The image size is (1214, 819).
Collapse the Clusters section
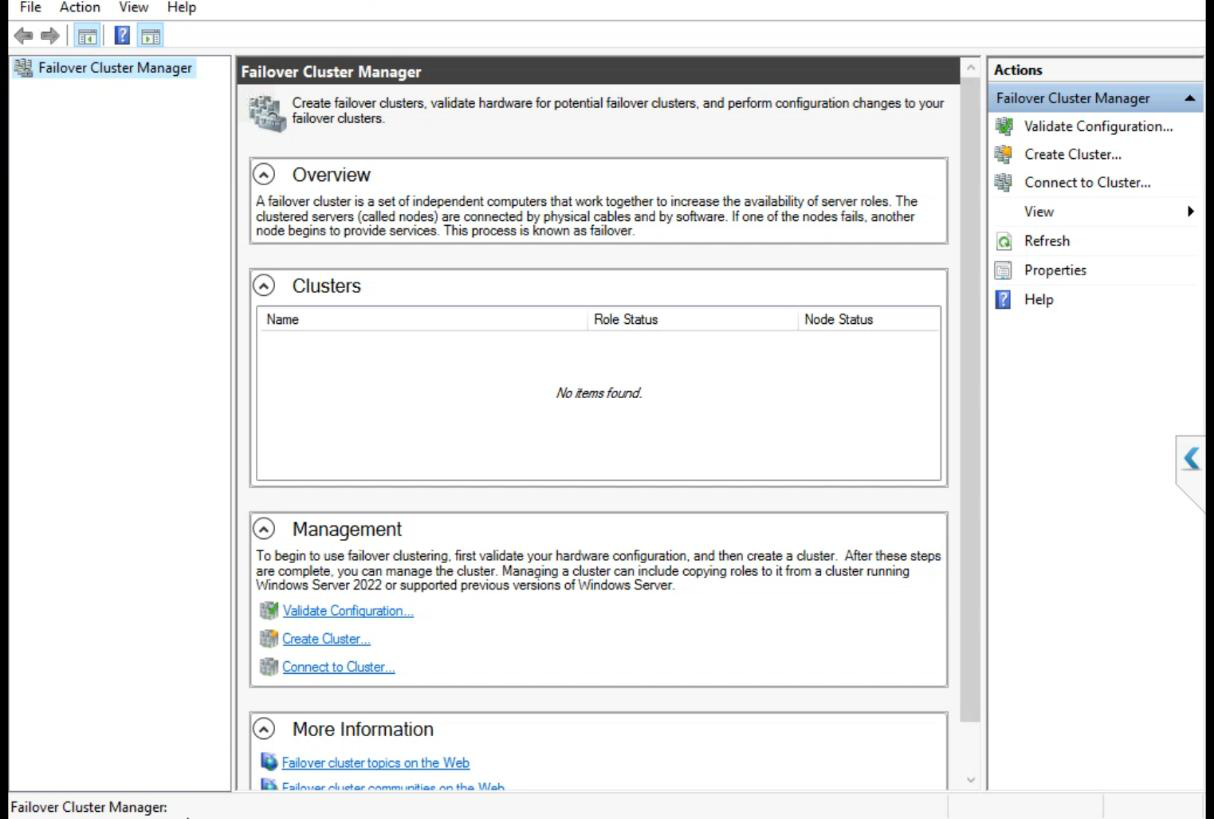click(265, 286)
